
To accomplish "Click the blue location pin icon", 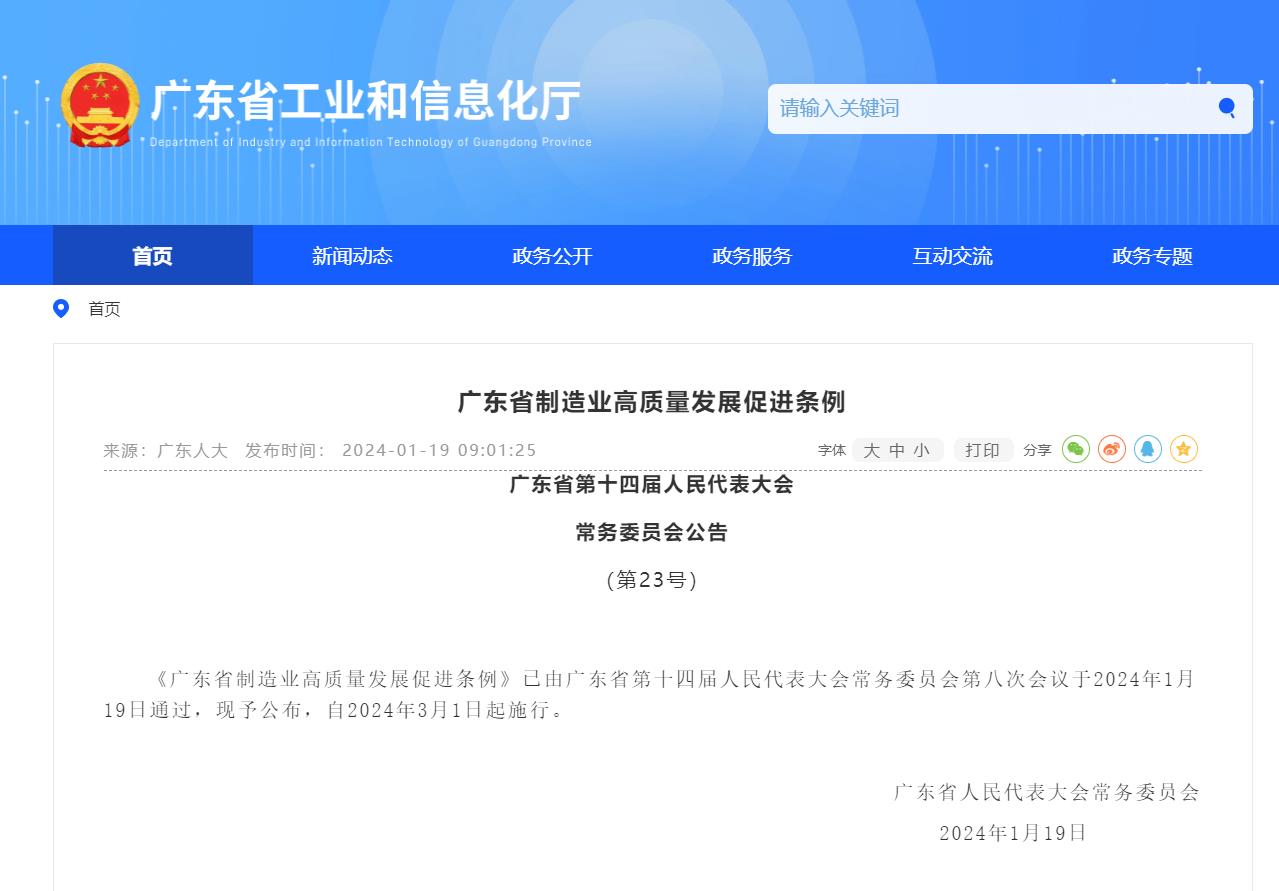I will point(61,309).
